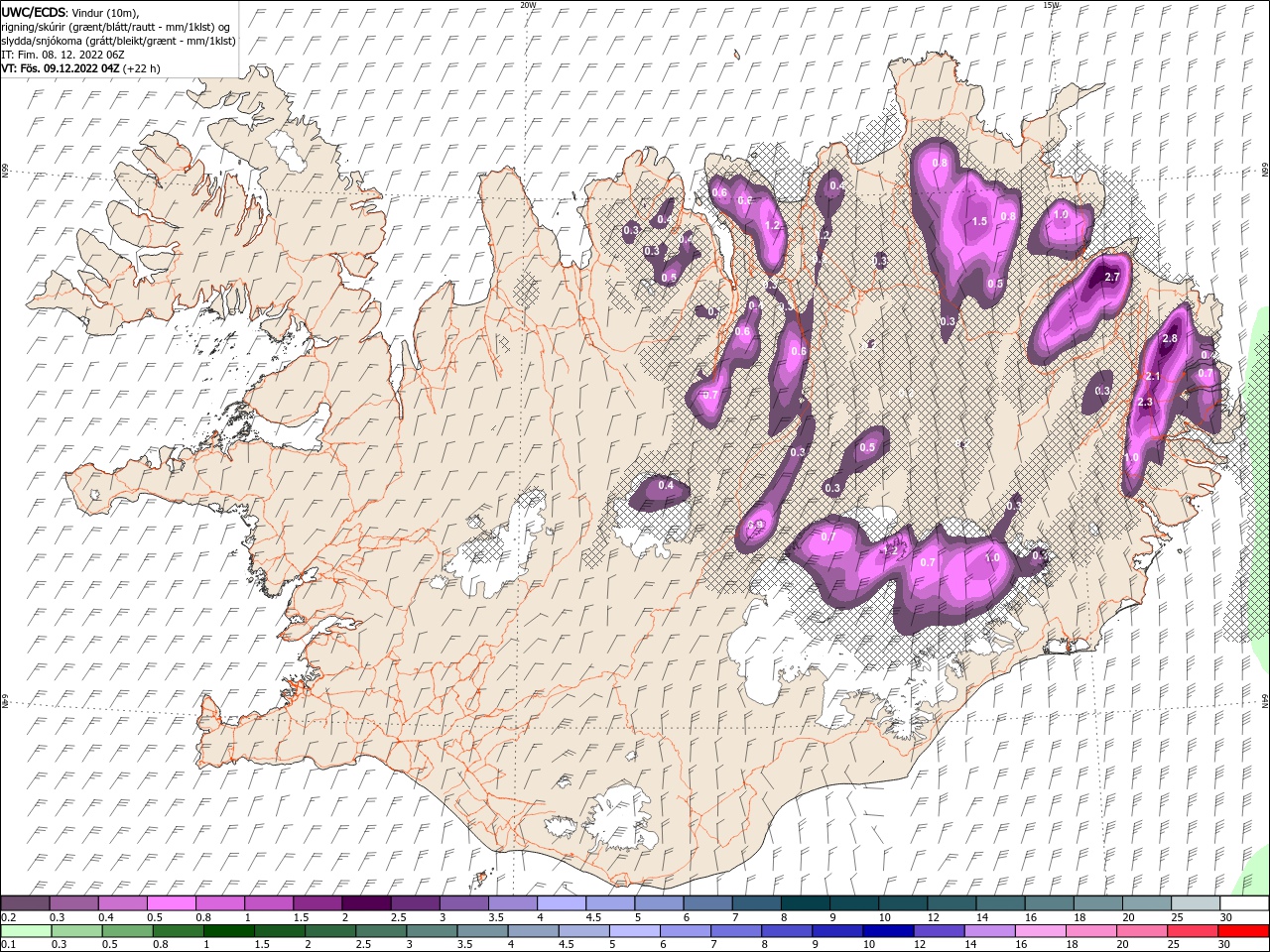Click the darkest purple 2–2.5 swatch in the top legend row
Image resolution: width=1270 pixels, height=952 pixels.
[366, 903]
